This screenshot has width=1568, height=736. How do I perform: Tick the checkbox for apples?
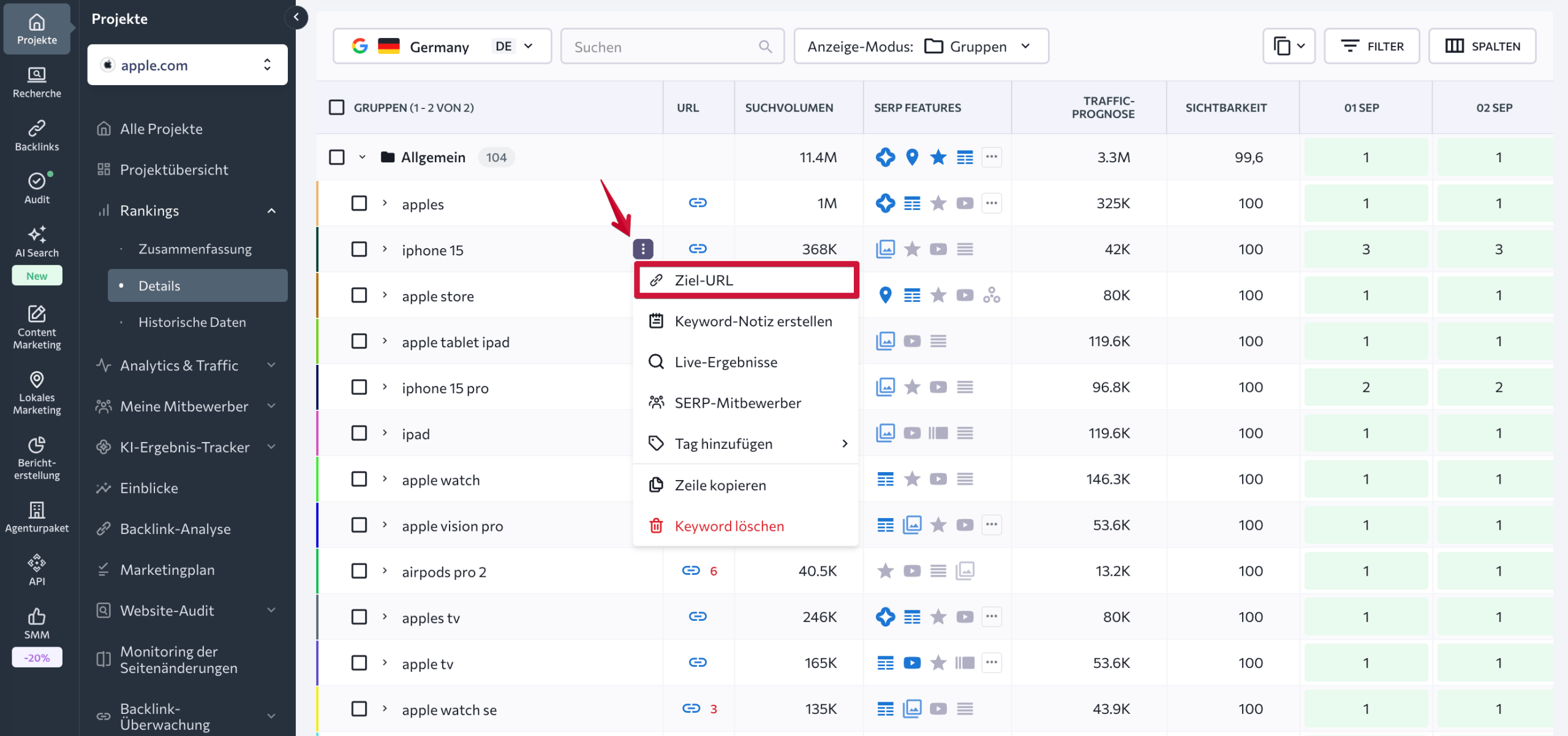[x=359, y=203]
